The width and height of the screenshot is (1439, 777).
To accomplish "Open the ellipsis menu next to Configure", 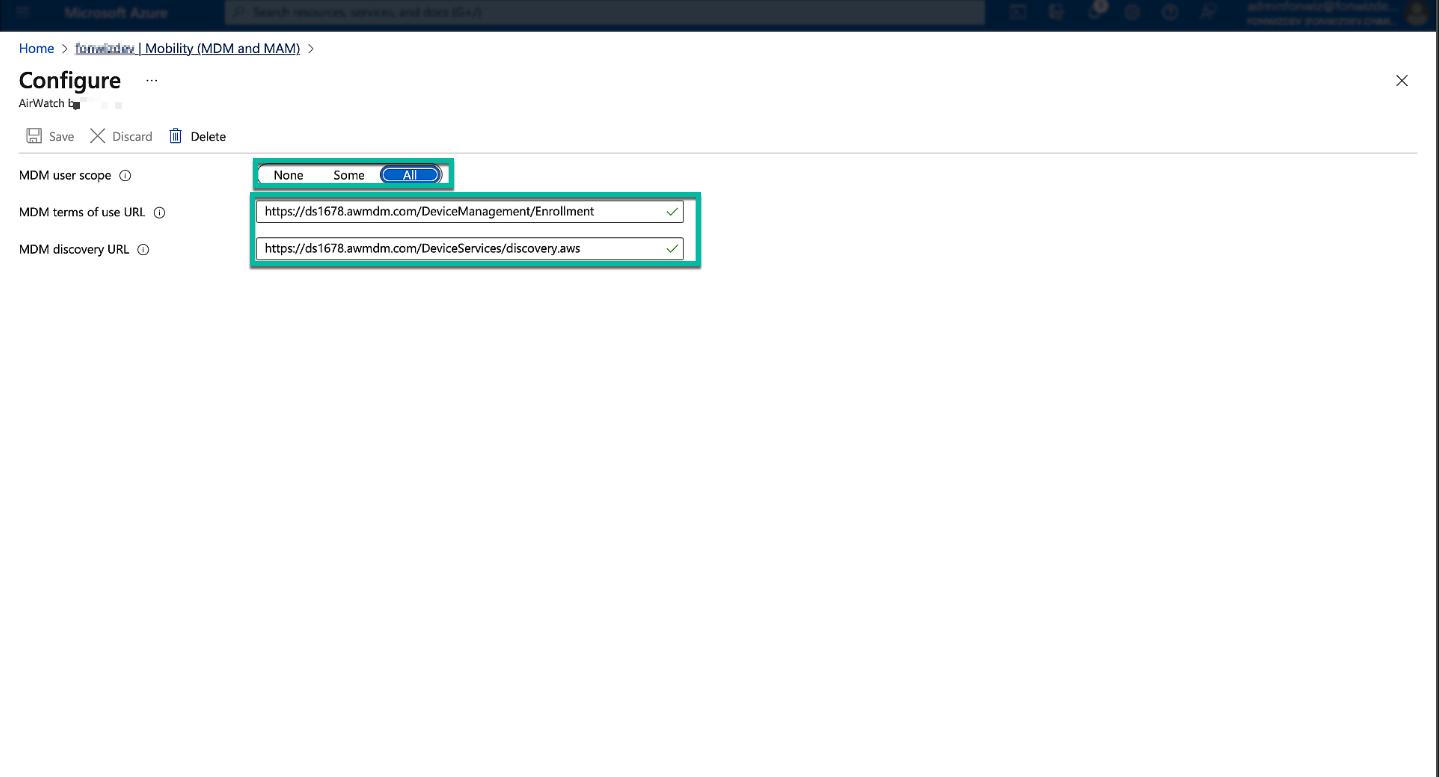I will pos(152,80).
